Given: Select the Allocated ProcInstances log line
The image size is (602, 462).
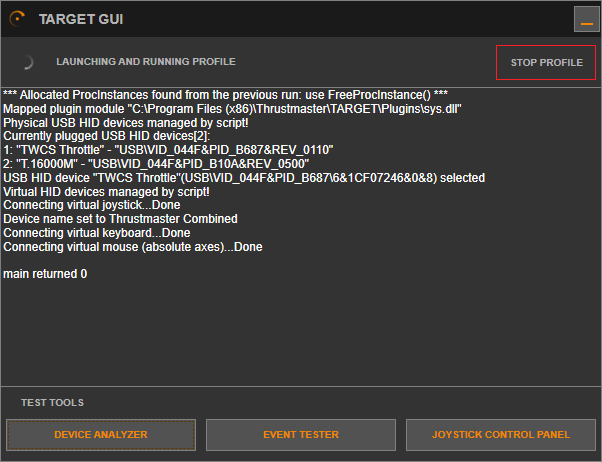Looking at the screenshot, I should pyautogui.click(x=225, y=94).
